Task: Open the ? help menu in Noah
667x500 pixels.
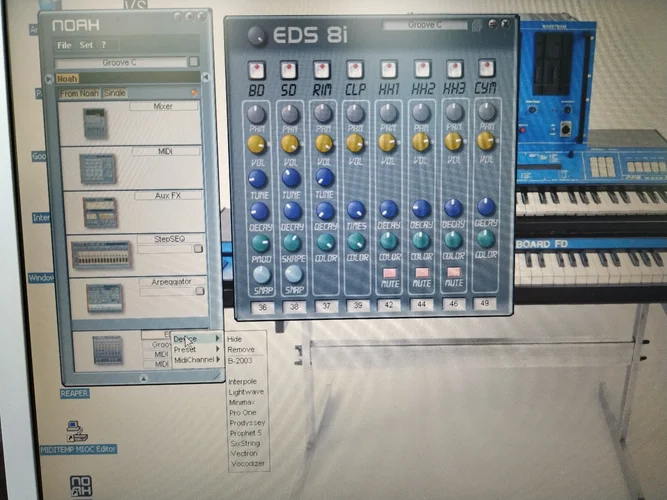Action: tap(103, 45)
